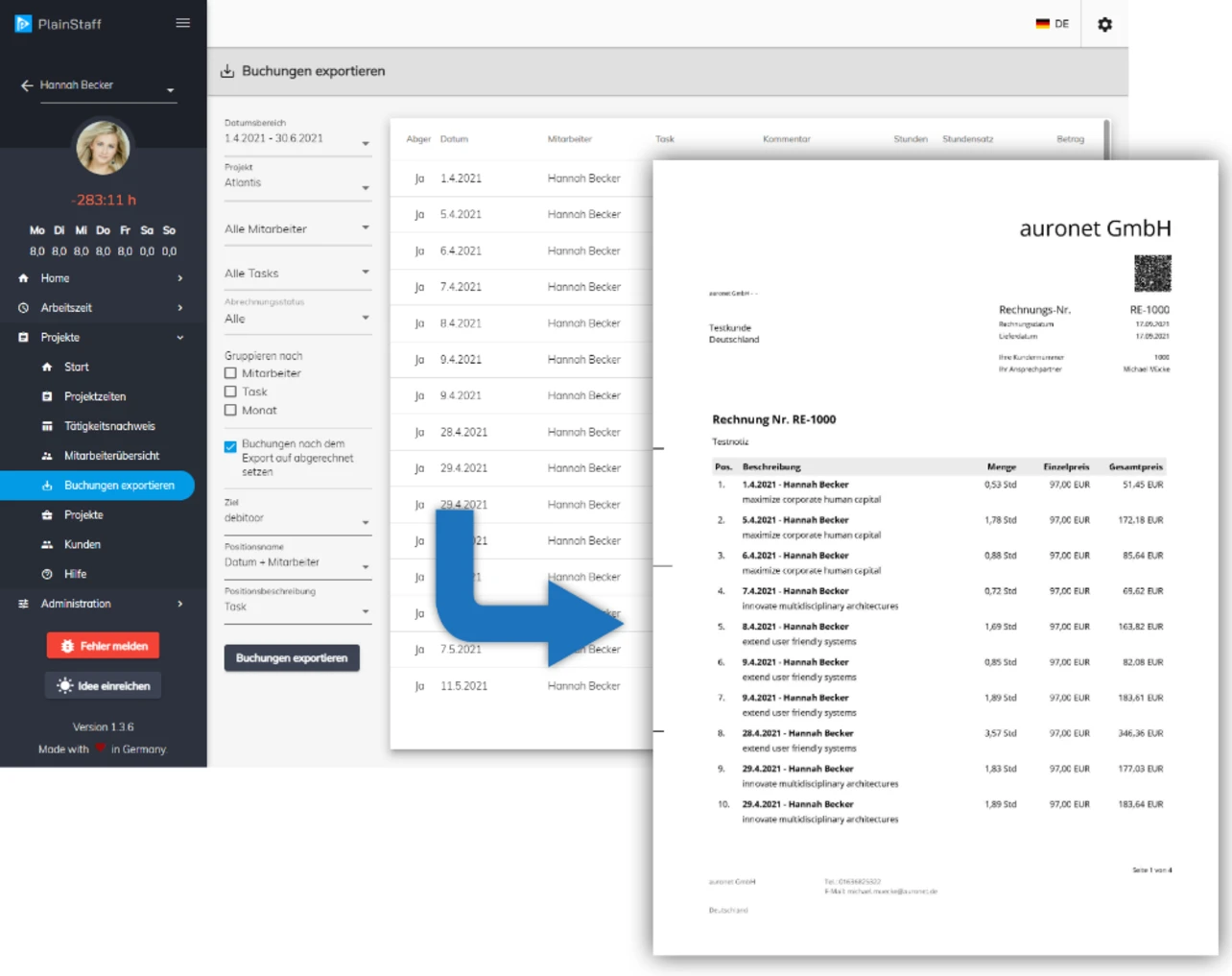Viewport: 1232px width, 976px height.
Task: Open the Alle Mitarbeiter dropdown
Action: pos(297,229)
